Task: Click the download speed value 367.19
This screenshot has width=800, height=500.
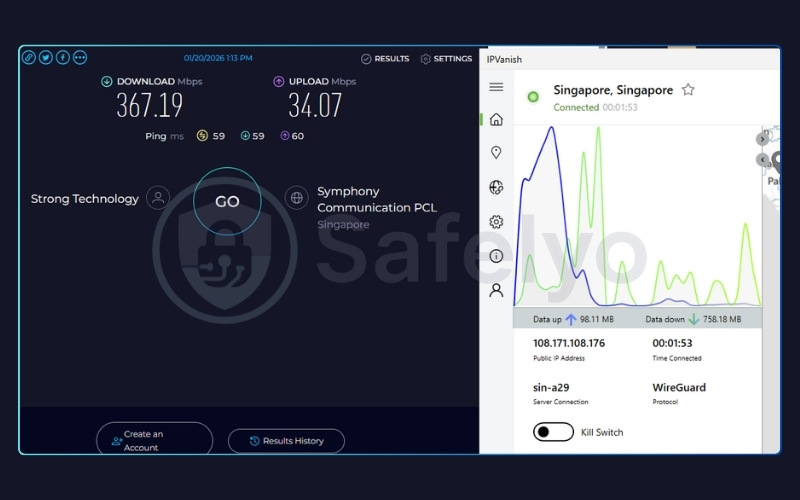Action: pos(149,105)
